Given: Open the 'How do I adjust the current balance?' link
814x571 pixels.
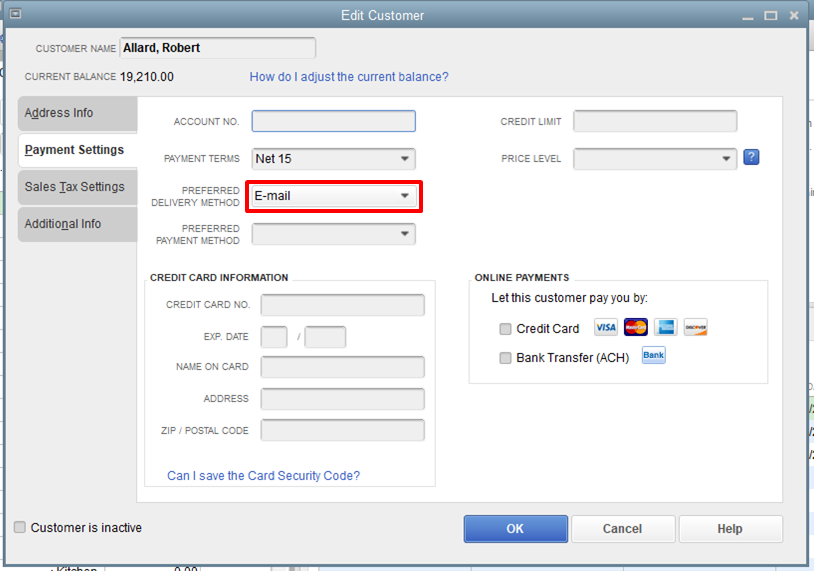Looking at the screenshot, I should tap(349, 77).
